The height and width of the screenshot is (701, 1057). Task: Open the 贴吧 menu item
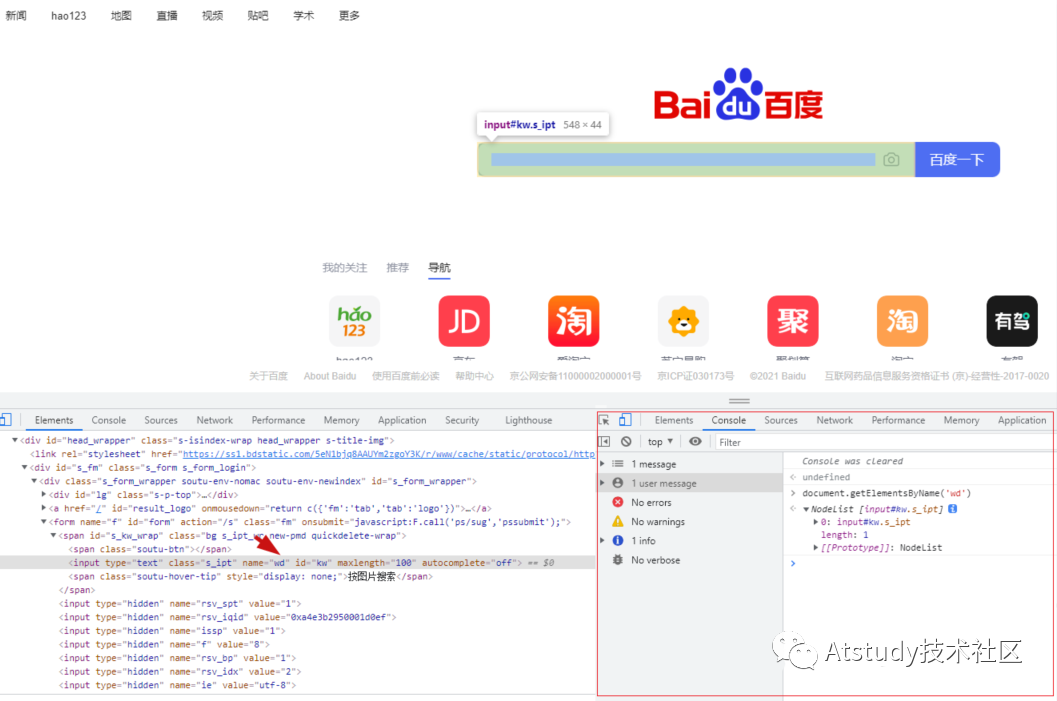tap(257, 15)
